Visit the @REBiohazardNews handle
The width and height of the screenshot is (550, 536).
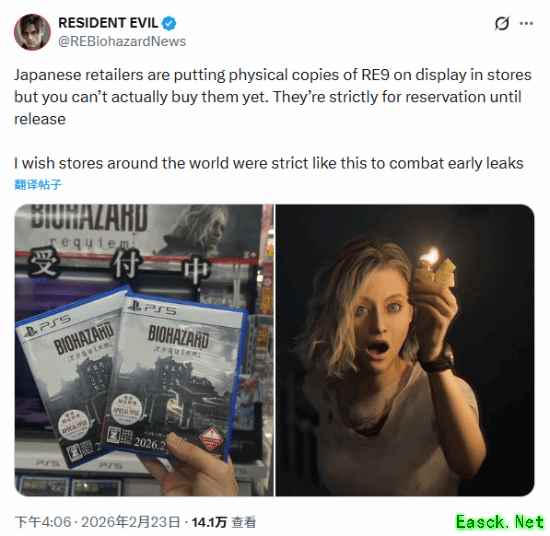pos(122,41)
